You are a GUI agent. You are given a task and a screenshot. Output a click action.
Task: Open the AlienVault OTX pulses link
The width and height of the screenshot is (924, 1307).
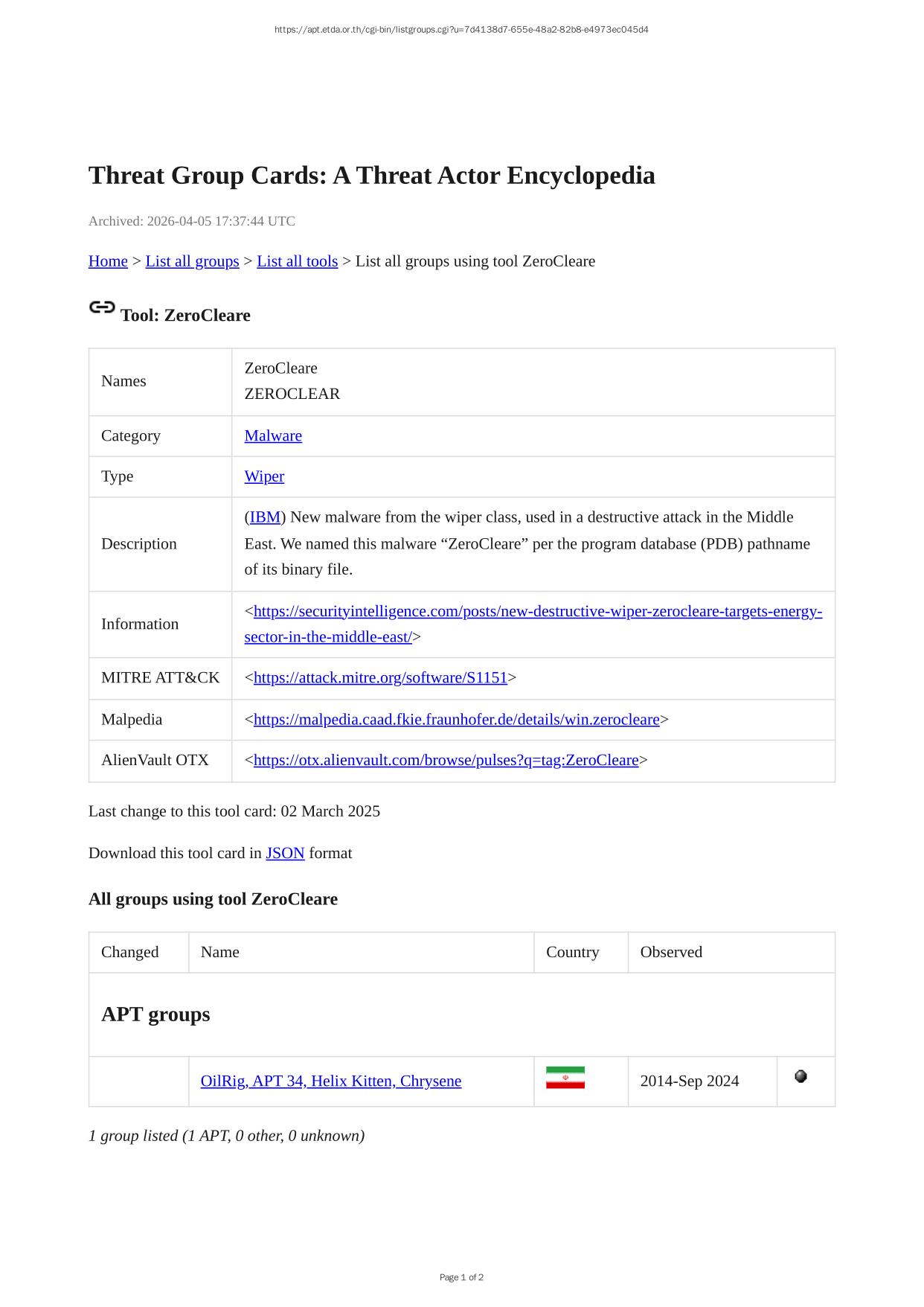pyautogui.click(x=446, y=761)
